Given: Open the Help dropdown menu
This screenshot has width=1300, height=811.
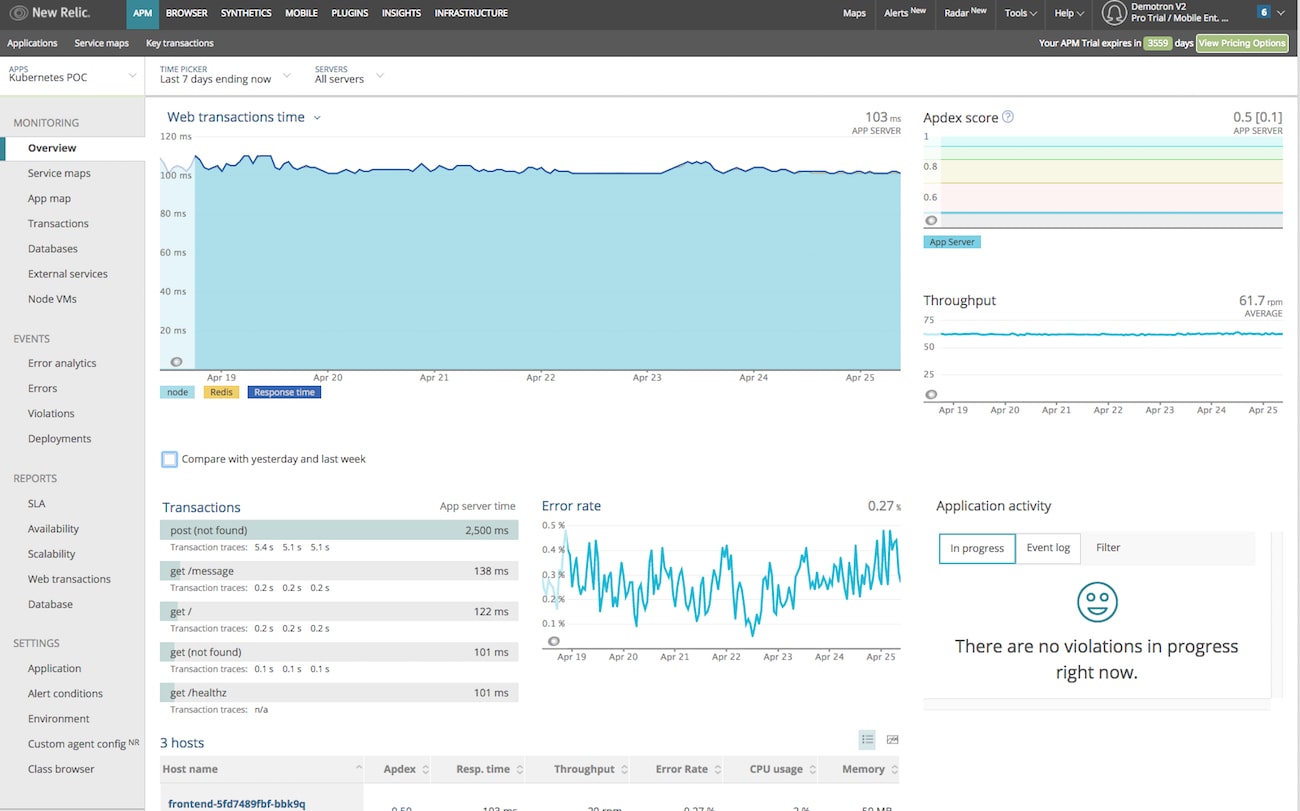Looking at the screenshot, I should pyautogui.click(x=1069, y=13).
